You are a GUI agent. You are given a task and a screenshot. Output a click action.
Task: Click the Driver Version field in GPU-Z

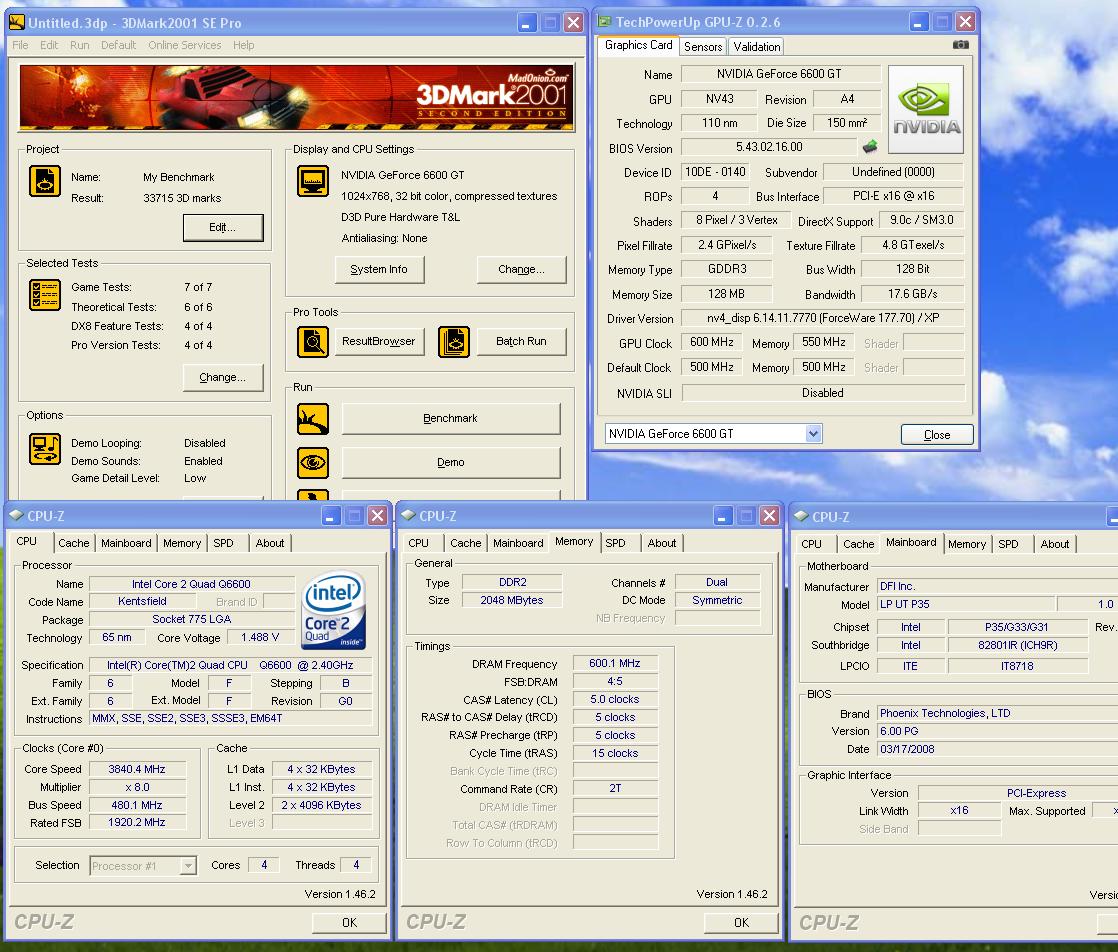point(823,318)
